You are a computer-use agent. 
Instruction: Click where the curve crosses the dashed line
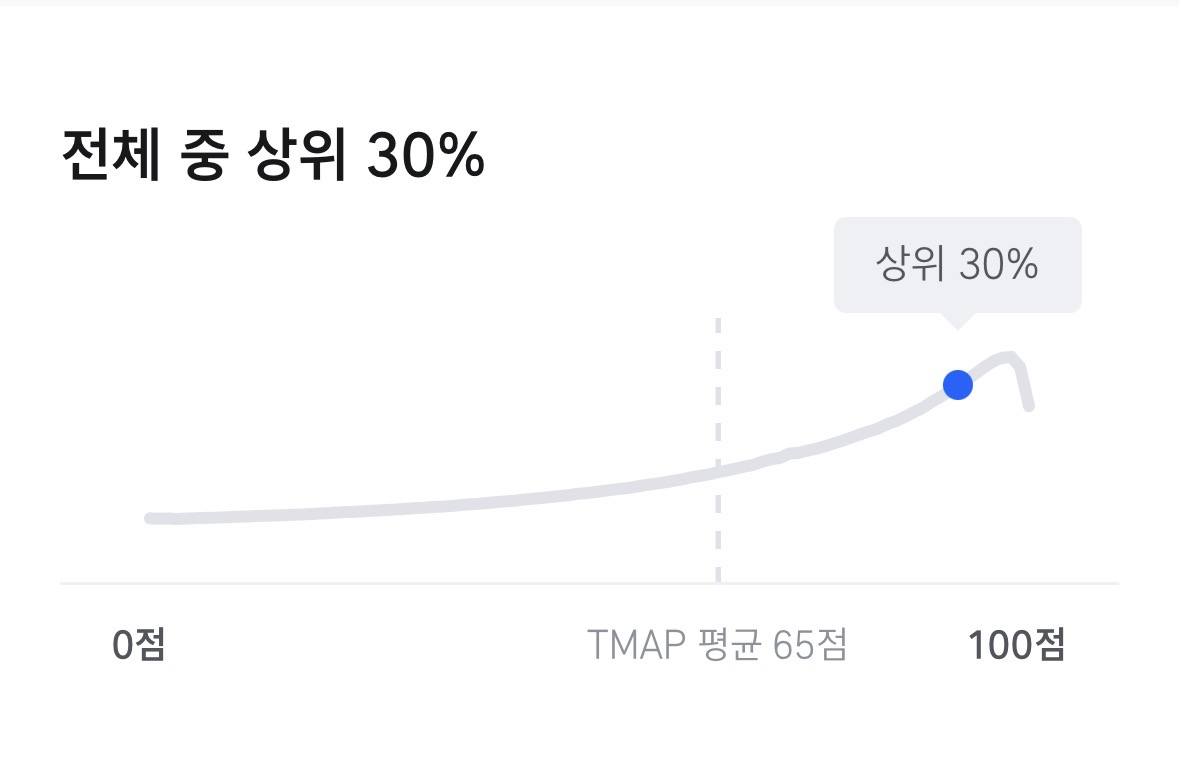[x=718, y=471]
